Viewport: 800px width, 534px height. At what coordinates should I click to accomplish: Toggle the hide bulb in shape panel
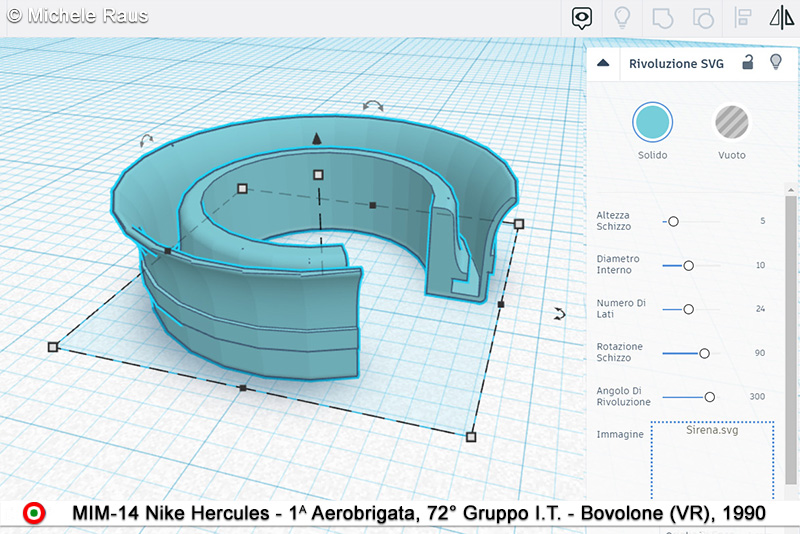(776, 62)
